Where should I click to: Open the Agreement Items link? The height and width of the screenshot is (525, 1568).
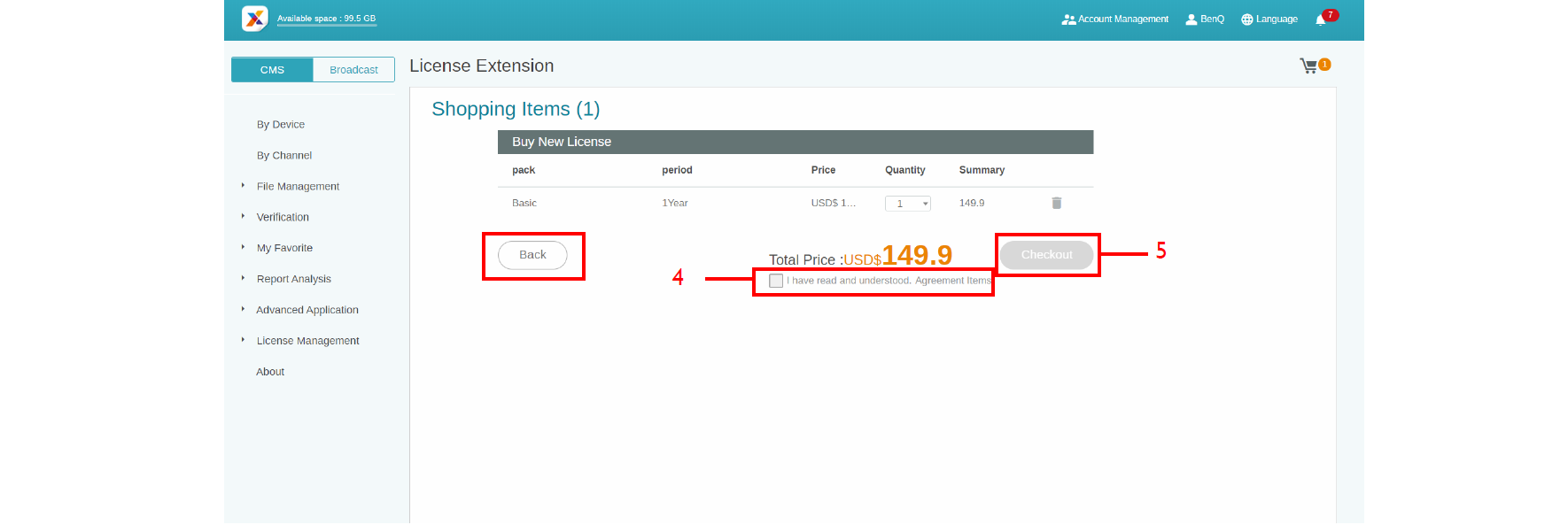952,281
